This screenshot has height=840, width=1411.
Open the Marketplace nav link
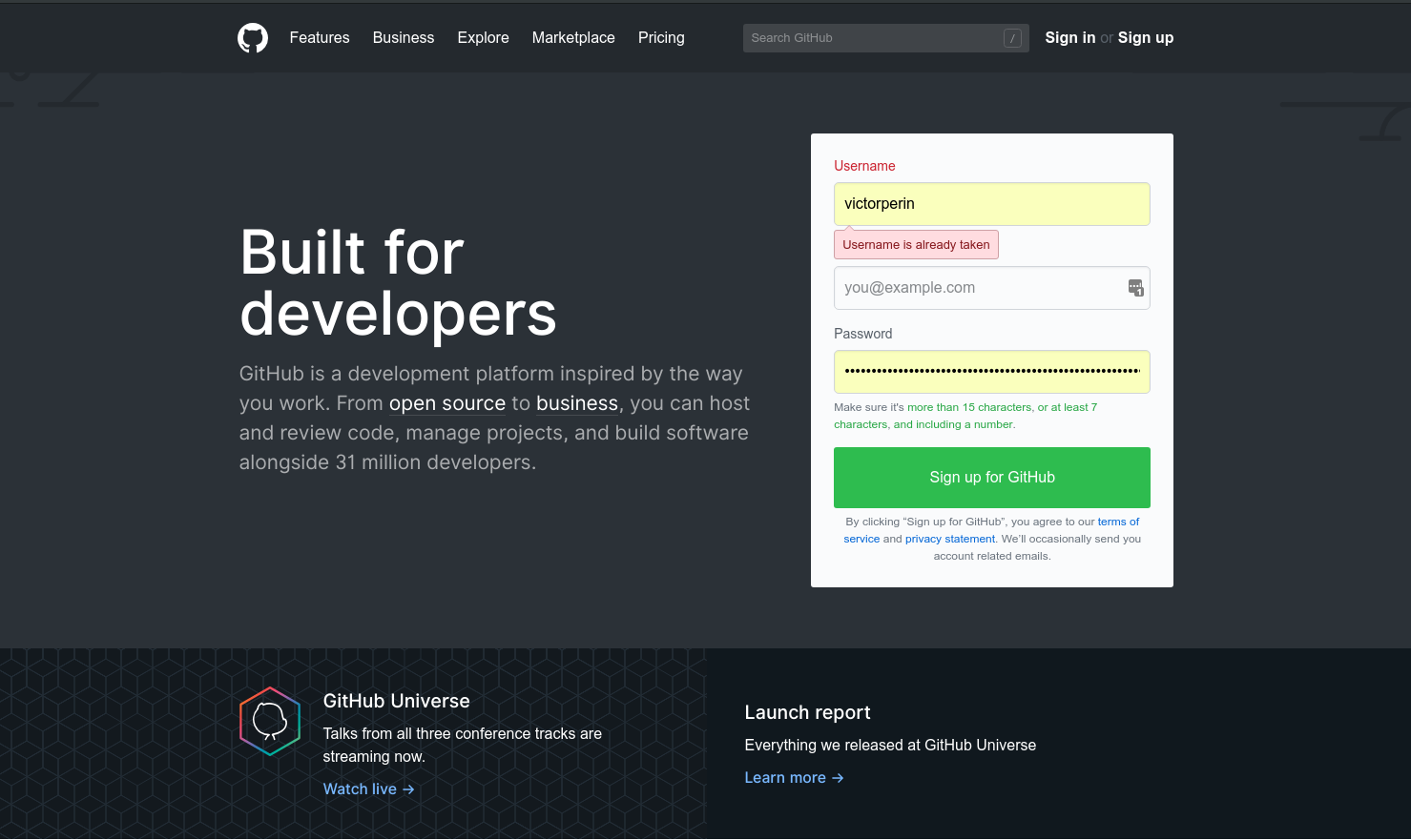pyautogui.click(x=573, y=38)
